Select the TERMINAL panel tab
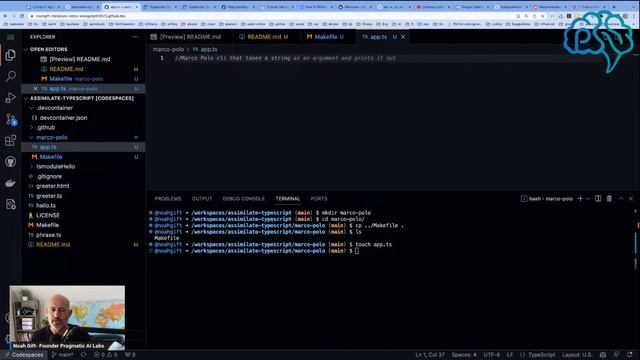The image size is (640, 360). point(288,199)
